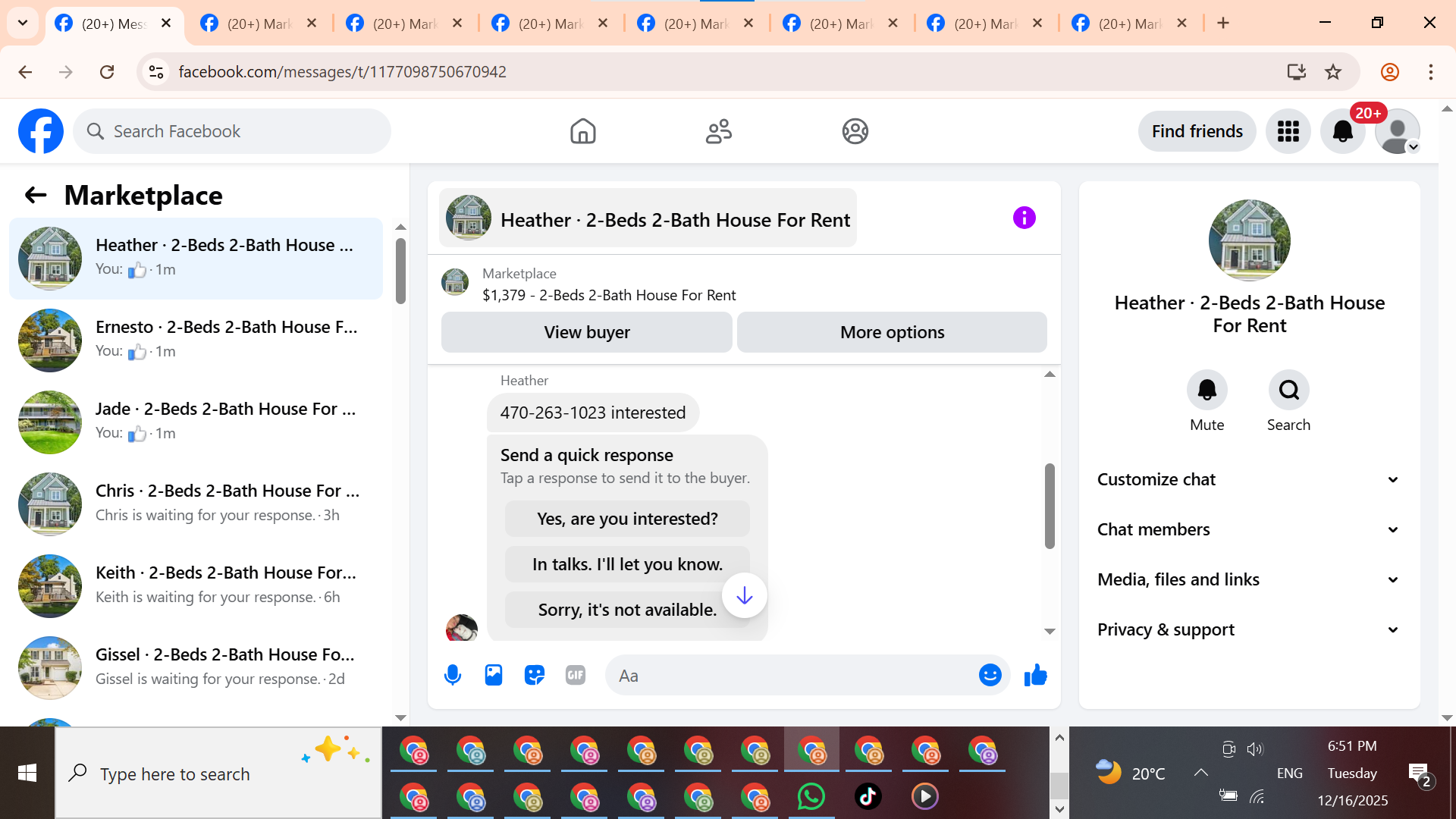
Task: Open the account profile avatar menu
Action: pos(1397,131)
